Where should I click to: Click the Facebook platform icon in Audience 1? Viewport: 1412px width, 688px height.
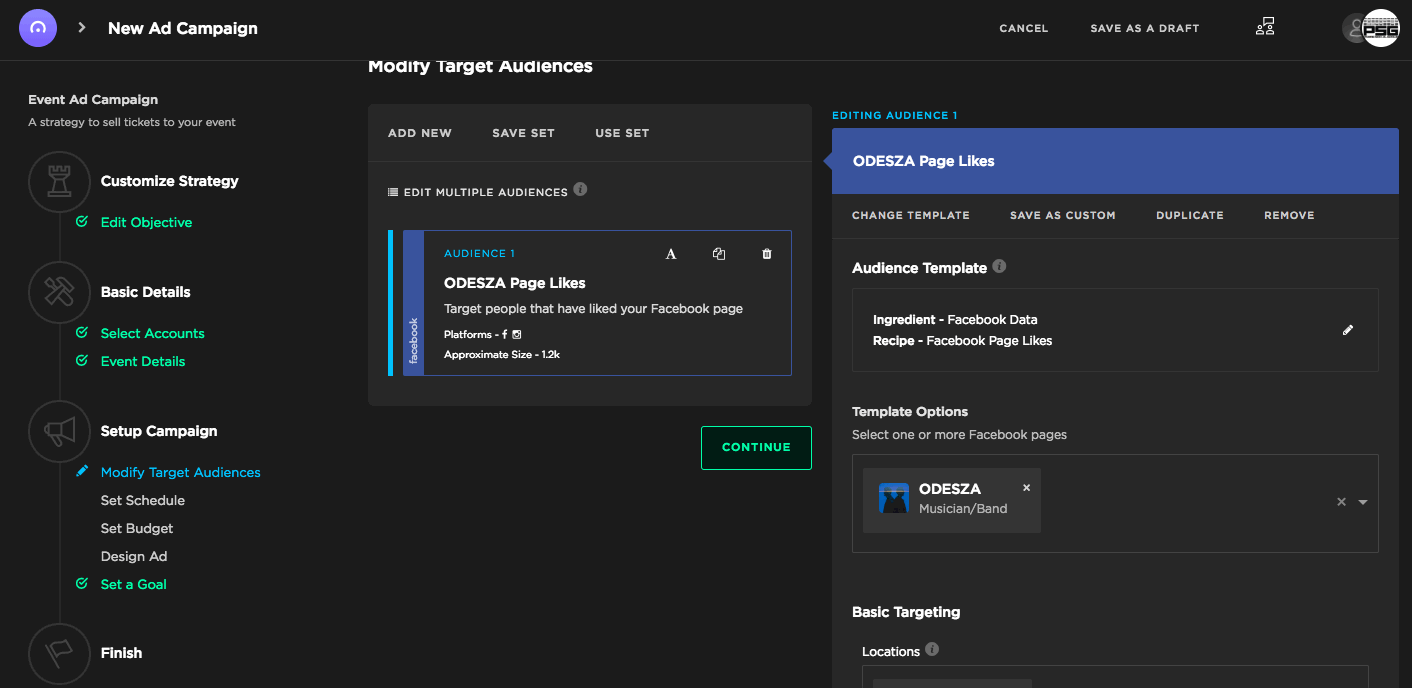pyautogui.click(x=505, y=335)
